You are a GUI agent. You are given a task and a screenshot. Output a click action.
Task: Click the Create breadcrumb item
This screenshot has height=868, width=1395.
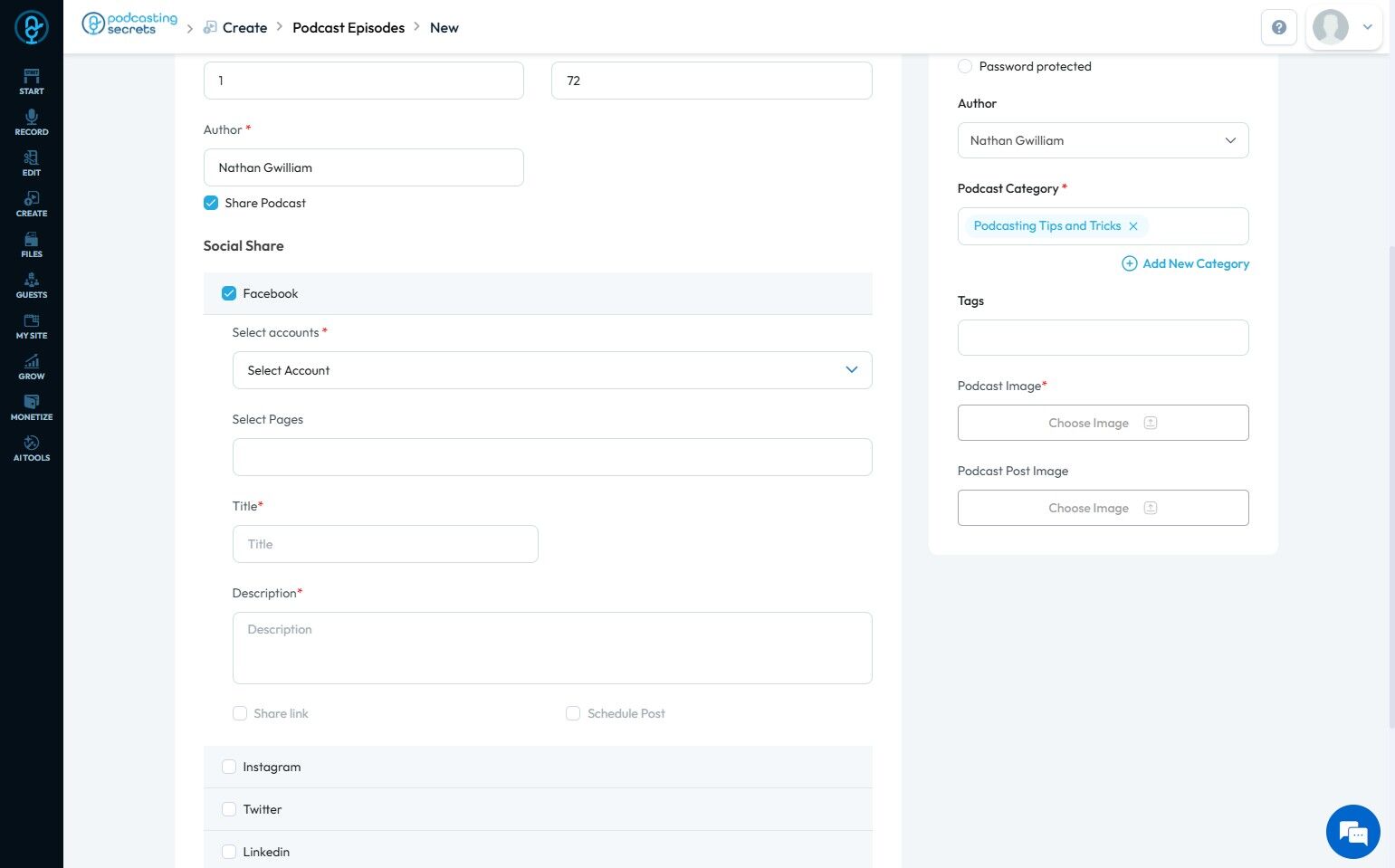[244, 28]
